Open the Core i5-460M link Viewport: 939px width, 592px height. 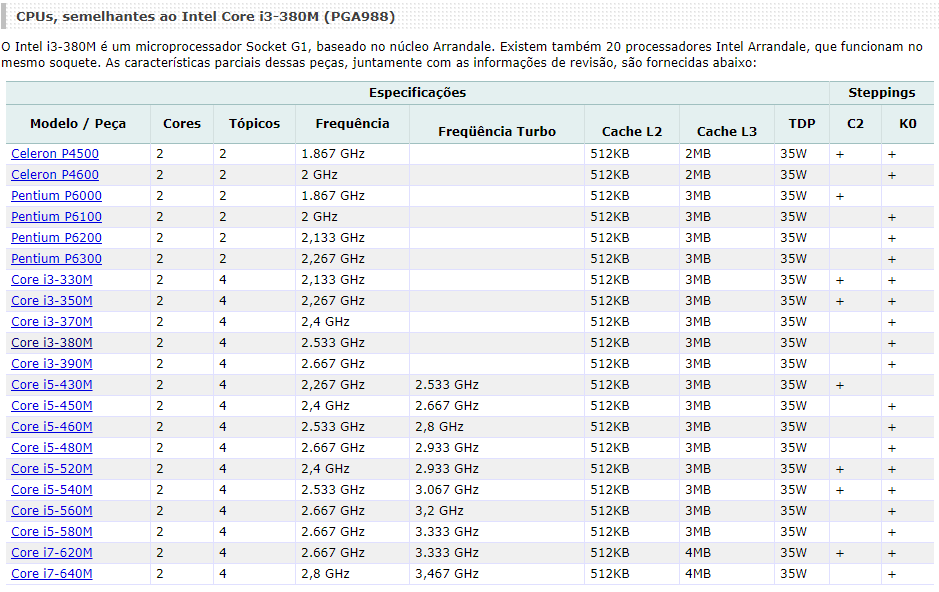(52, 426)
